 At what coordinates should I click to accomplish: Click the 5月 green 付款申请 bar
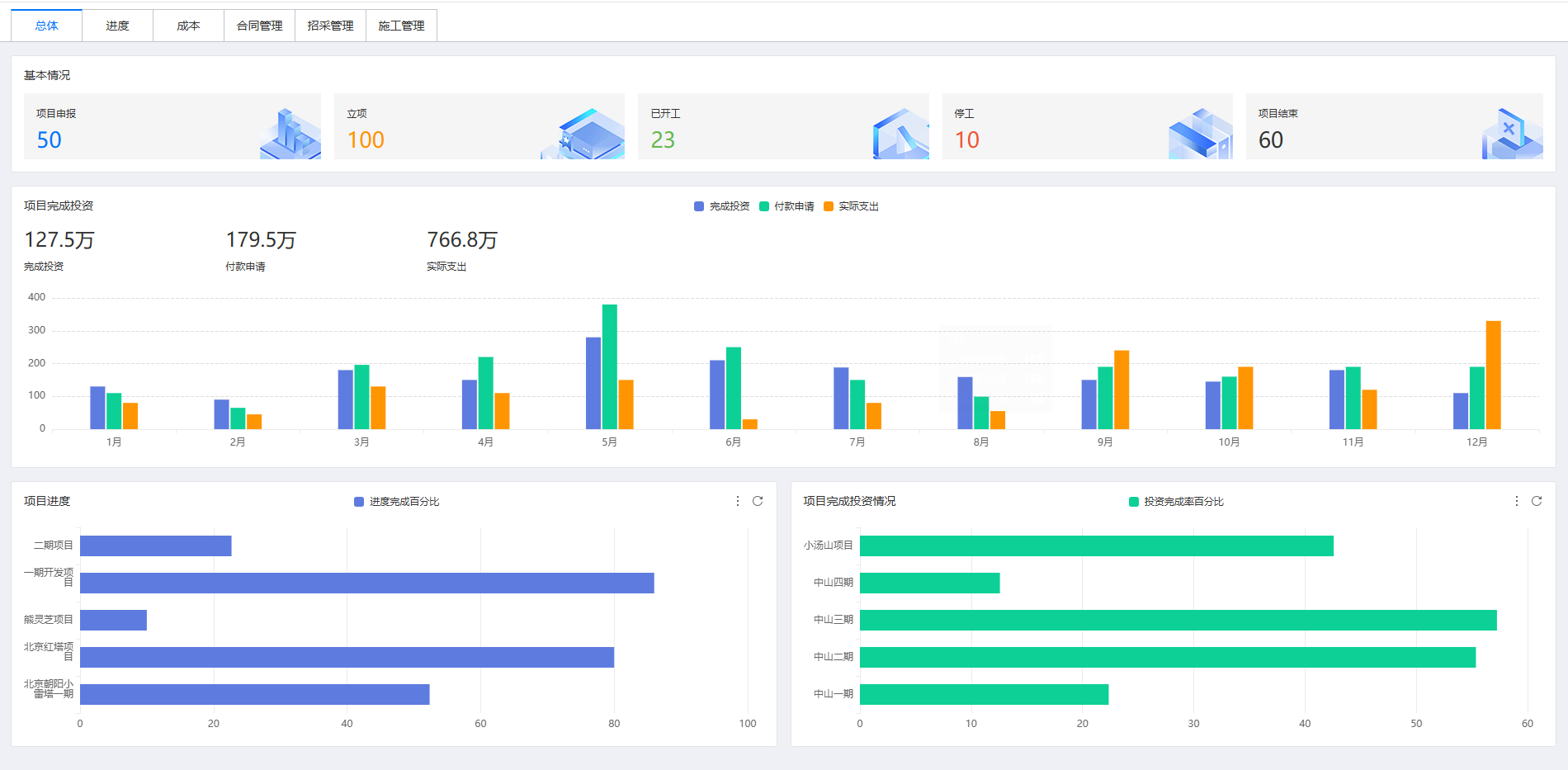pyautogui.click(x=610, y=366)
